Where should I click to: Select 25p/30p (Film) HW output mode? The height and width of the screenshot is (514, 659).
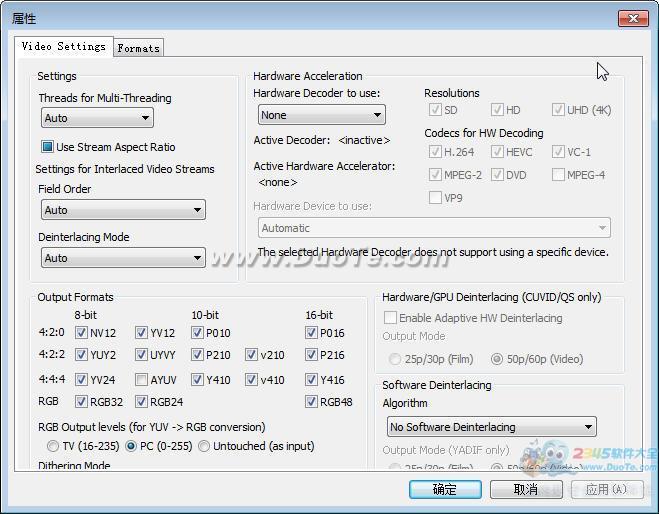tap(395, 359)
